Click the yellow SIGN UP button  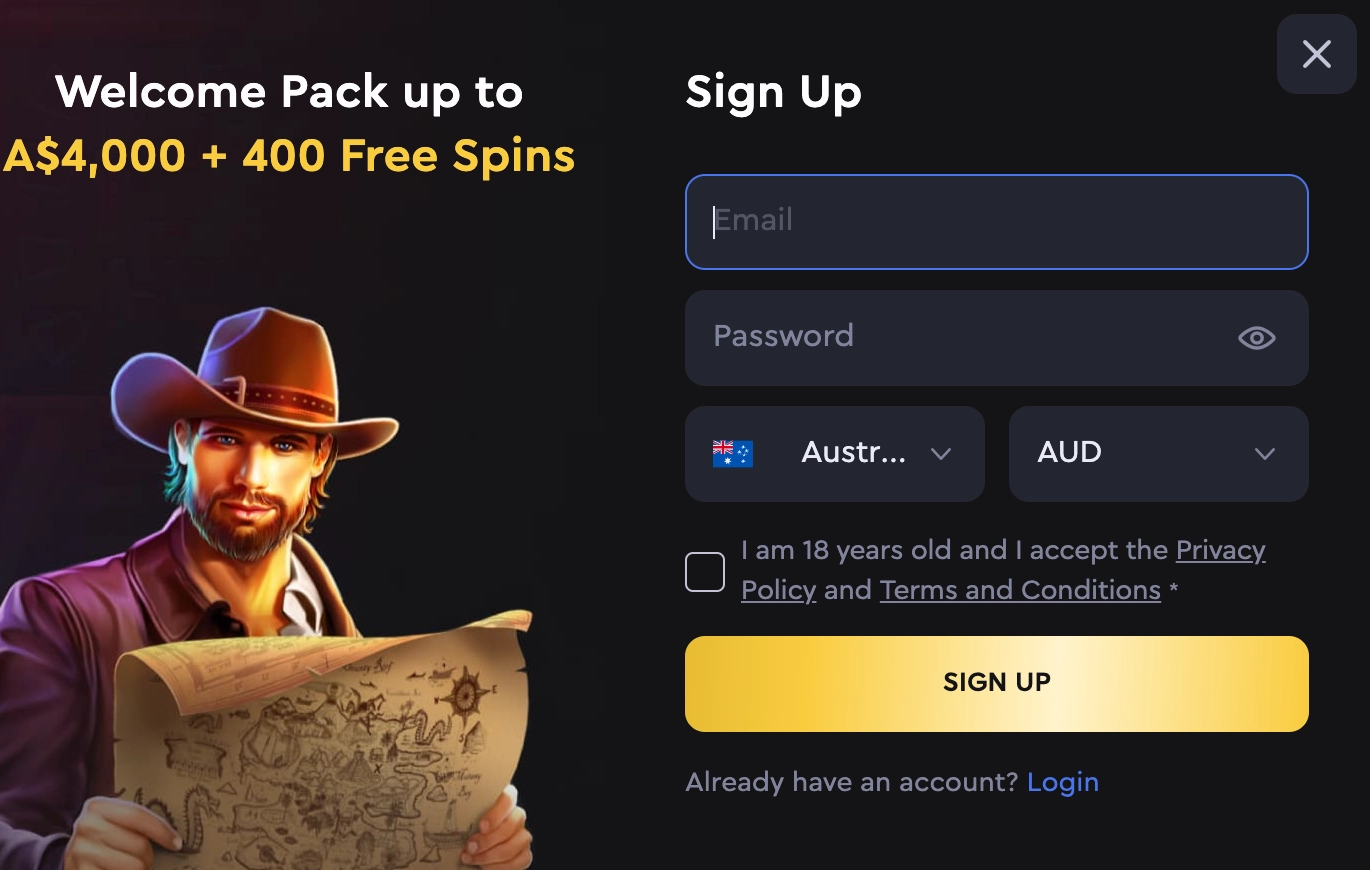click(x=997, y=684)
